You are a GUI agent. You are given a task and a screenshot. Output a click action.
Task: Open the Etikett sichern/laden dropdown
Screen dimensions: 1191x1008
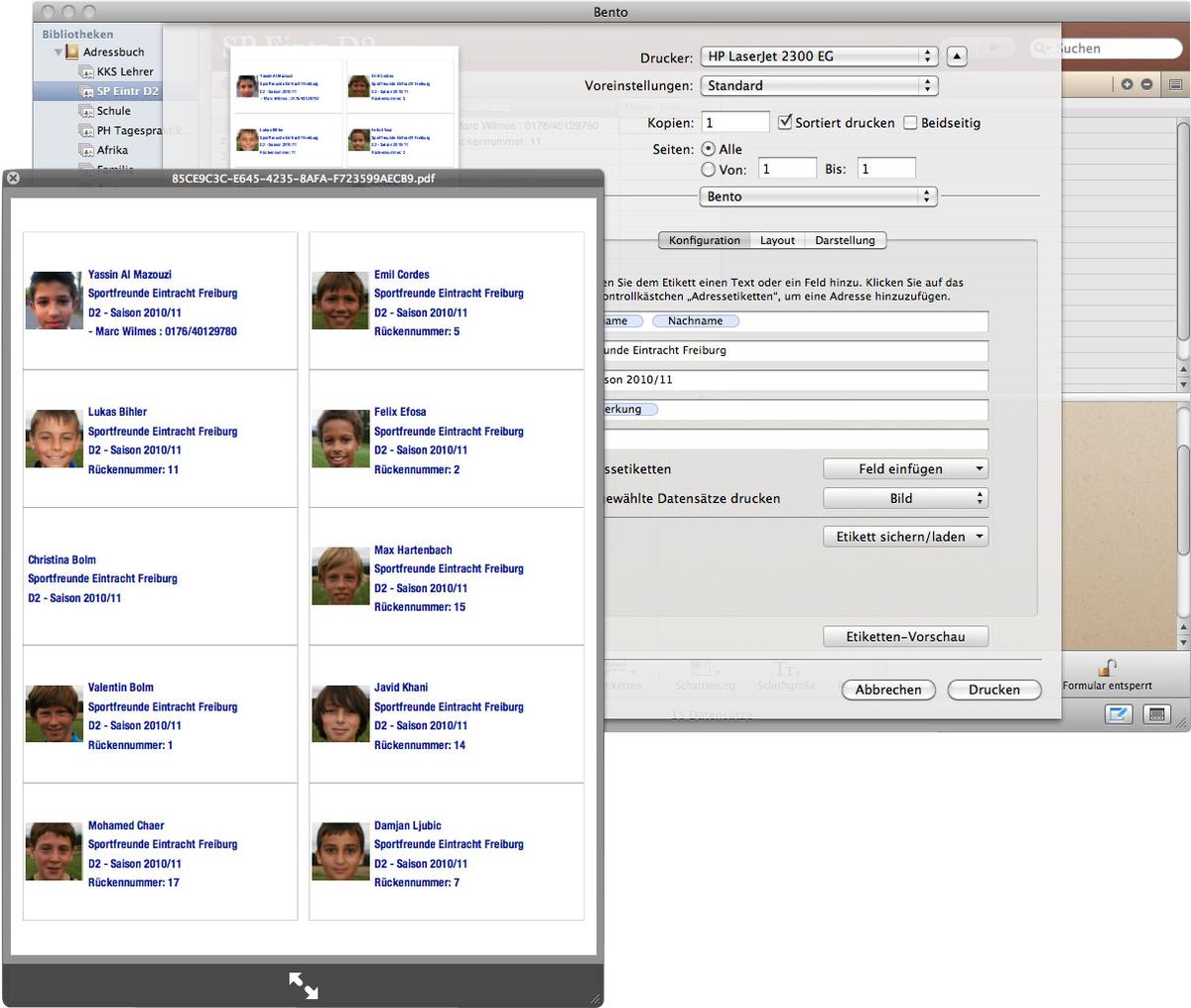point(906,537)
